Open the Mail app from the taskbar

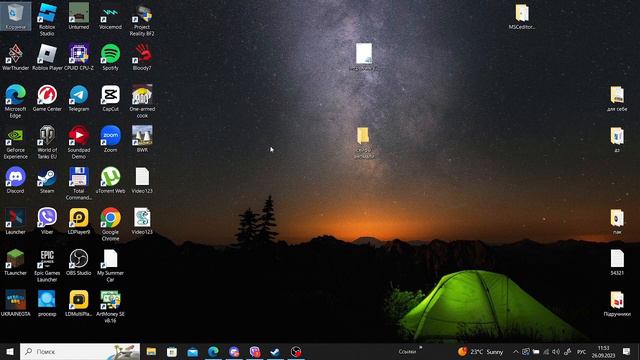click(x=193, y=351)
